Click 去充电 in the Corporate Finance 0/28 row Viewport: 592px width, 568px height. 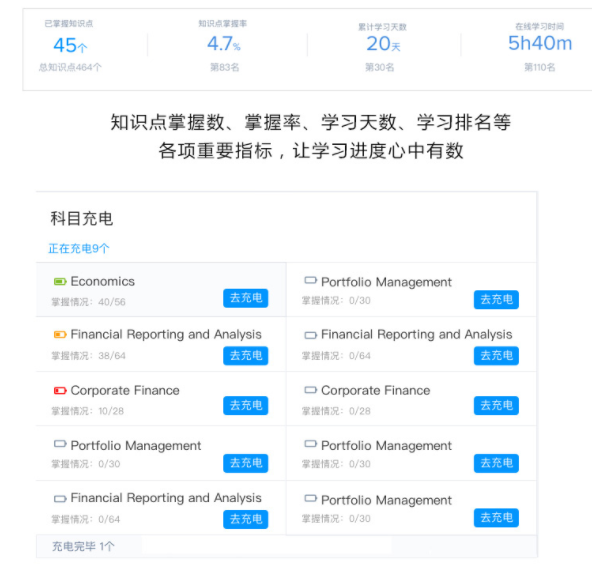pyautogui.click(x=496, y=406)
